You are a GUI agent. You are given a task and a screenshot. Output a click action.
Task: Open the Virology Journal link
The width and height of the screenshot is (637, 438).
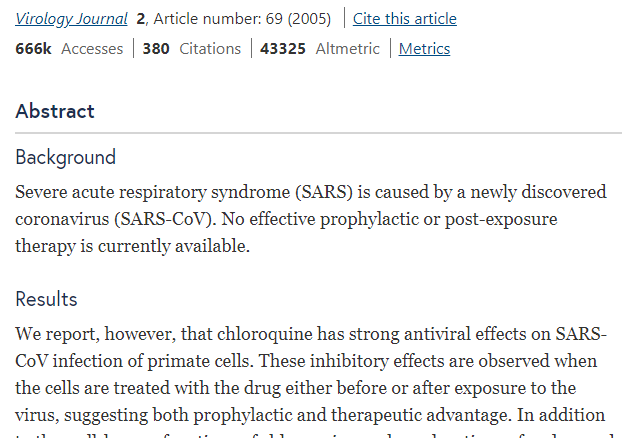[71, 19]
